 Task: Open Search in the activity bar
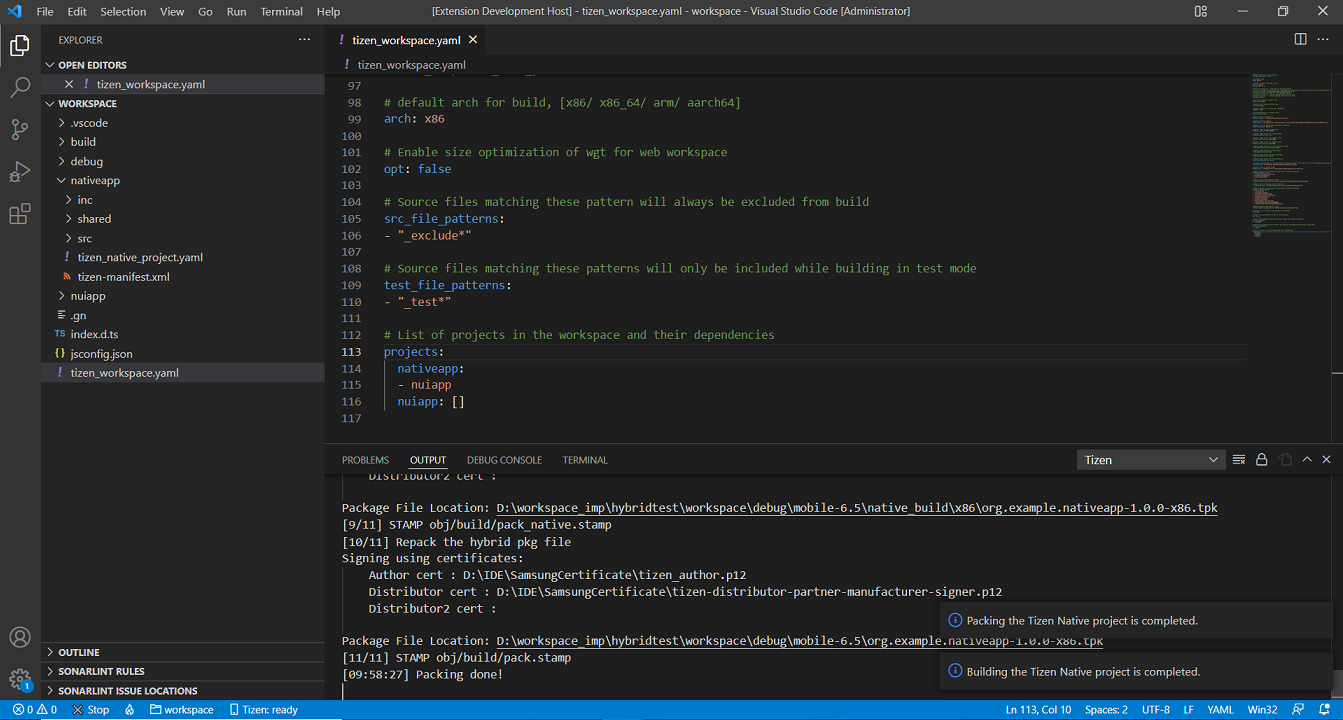coord(20,87)
